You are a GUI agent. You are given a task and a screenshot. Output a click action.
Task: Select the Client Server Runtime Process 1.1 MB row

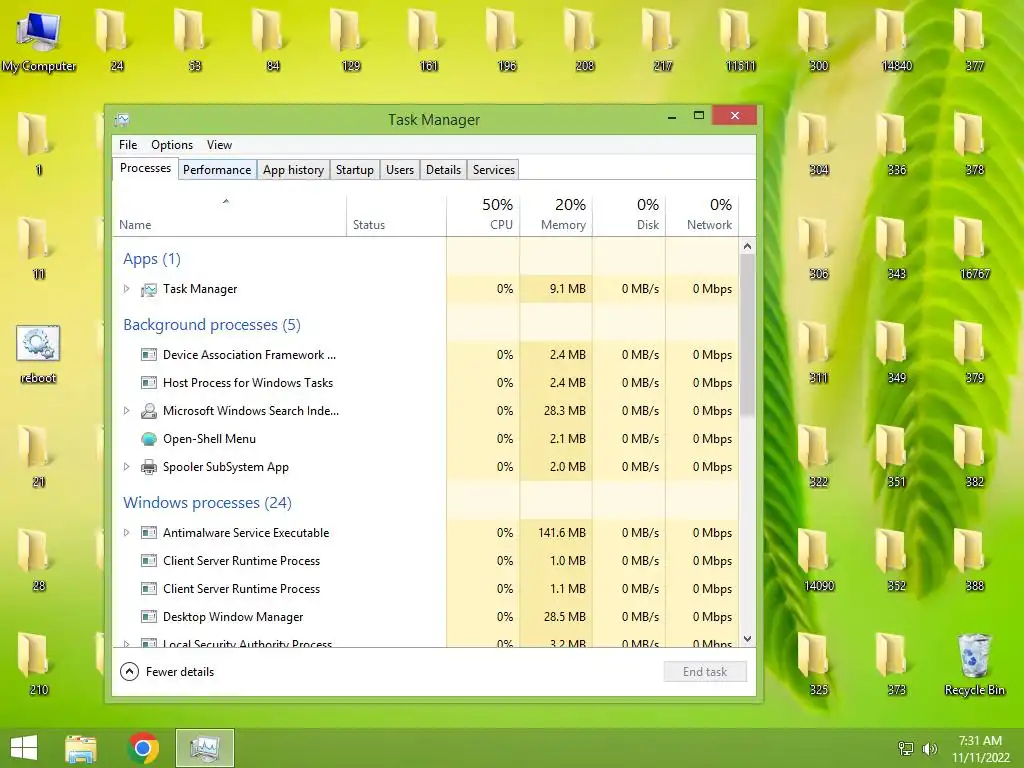426,589
